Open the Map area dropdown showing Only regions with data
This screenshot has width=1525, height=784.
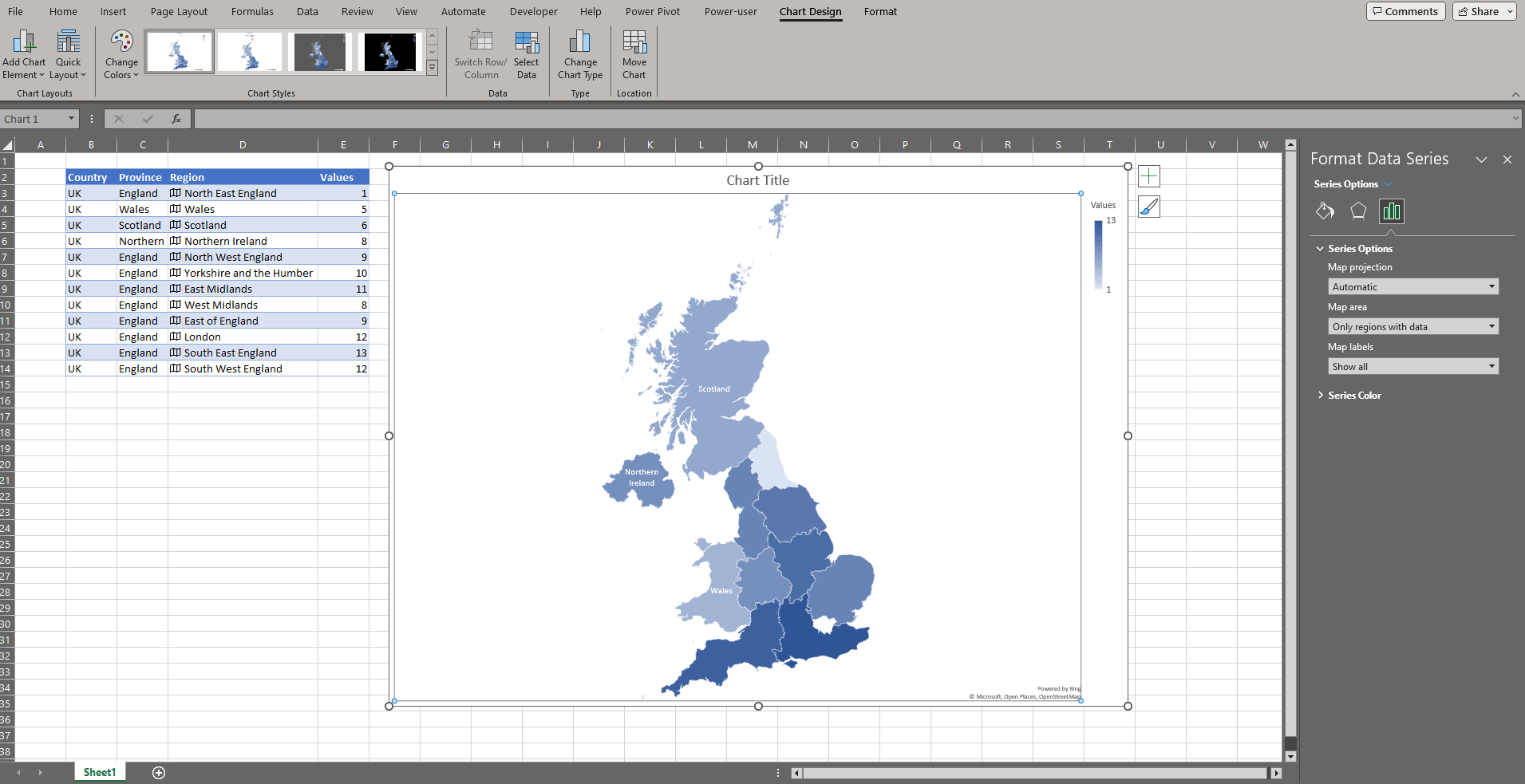[1411, 326]
